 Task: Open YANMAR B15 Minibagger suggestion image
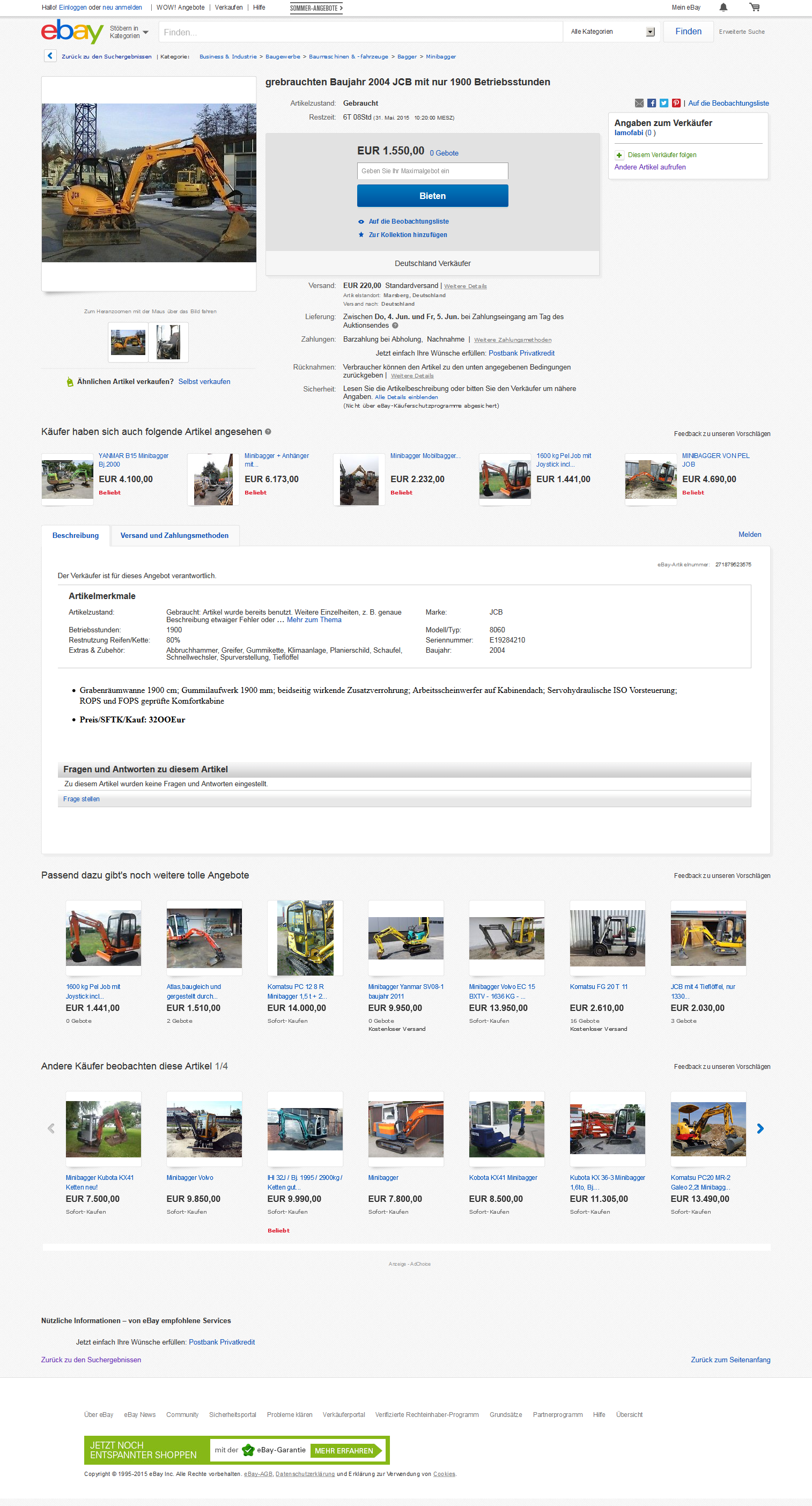pos(67,479)
